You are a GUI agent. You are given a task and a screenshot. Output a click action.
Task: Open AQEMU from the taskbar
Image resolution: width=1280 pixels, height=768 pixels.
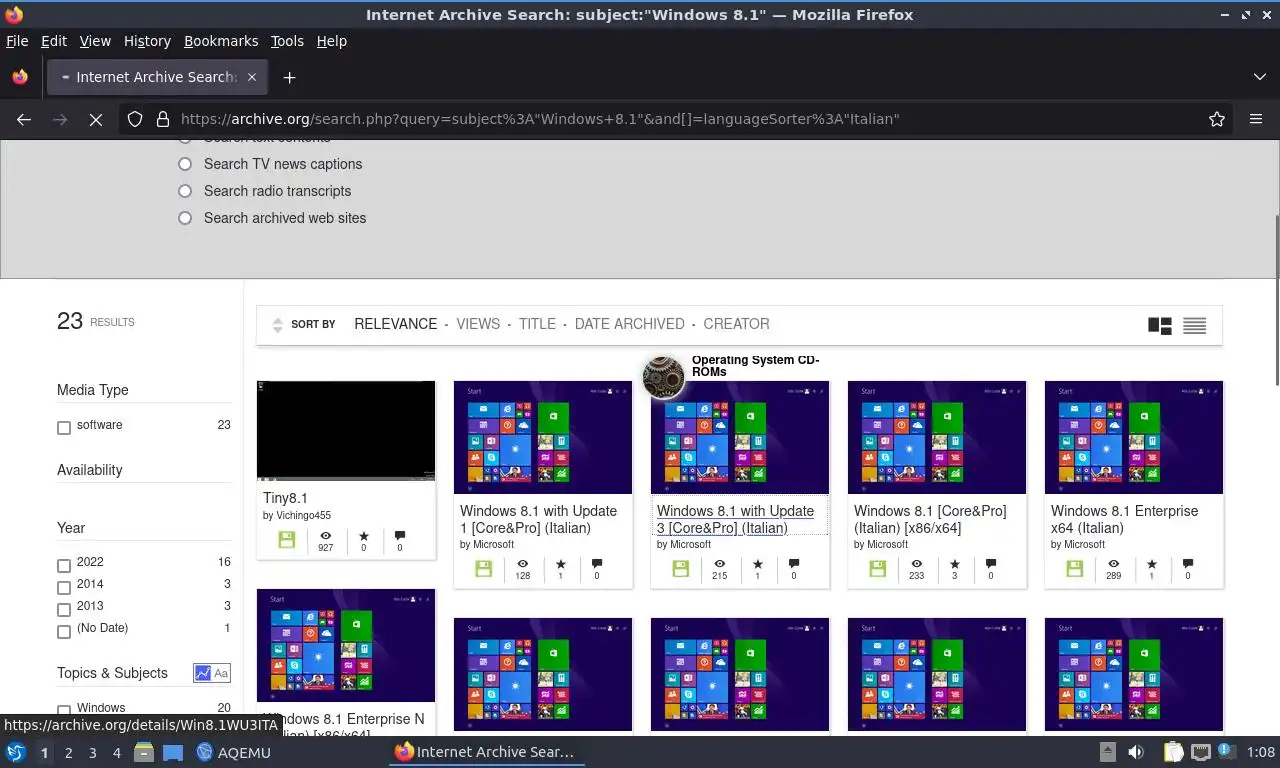tap(233, 752)
